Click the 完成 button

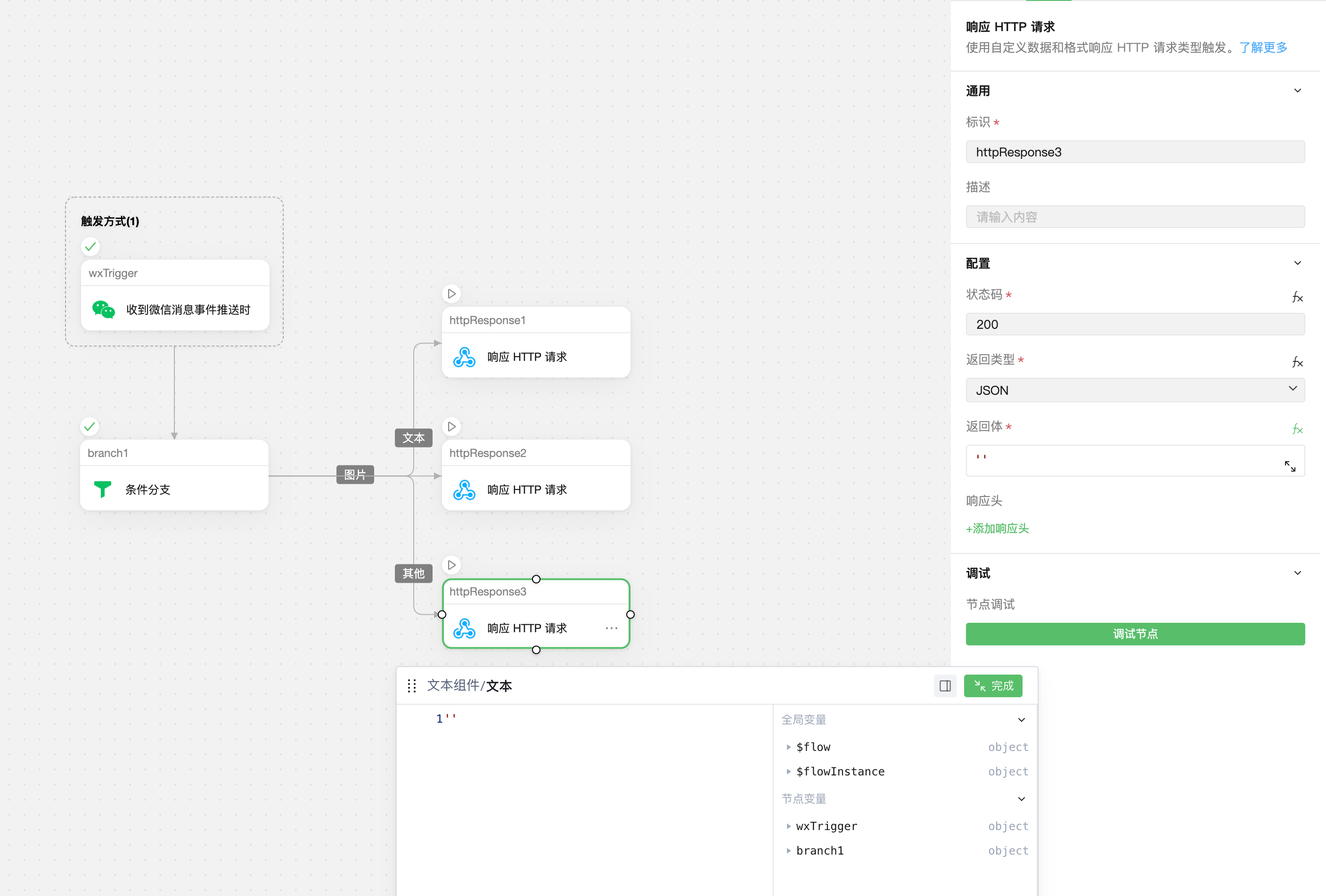pos(993,685)
